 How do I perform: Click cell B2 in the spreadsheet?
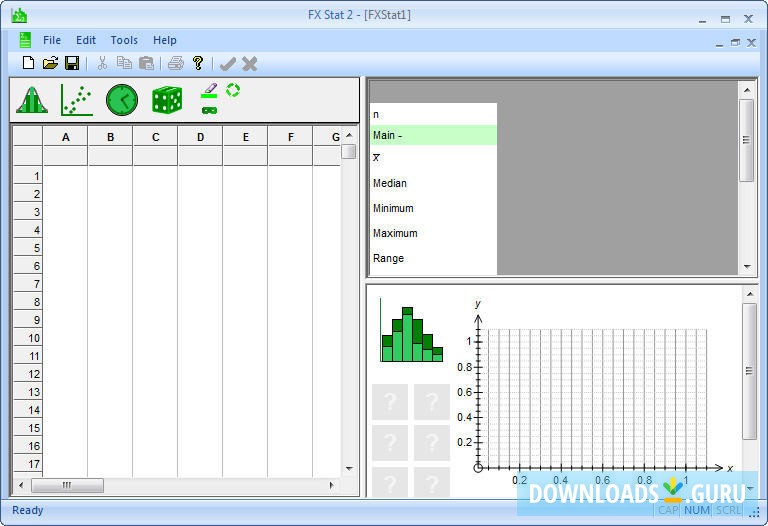(111, 194)
